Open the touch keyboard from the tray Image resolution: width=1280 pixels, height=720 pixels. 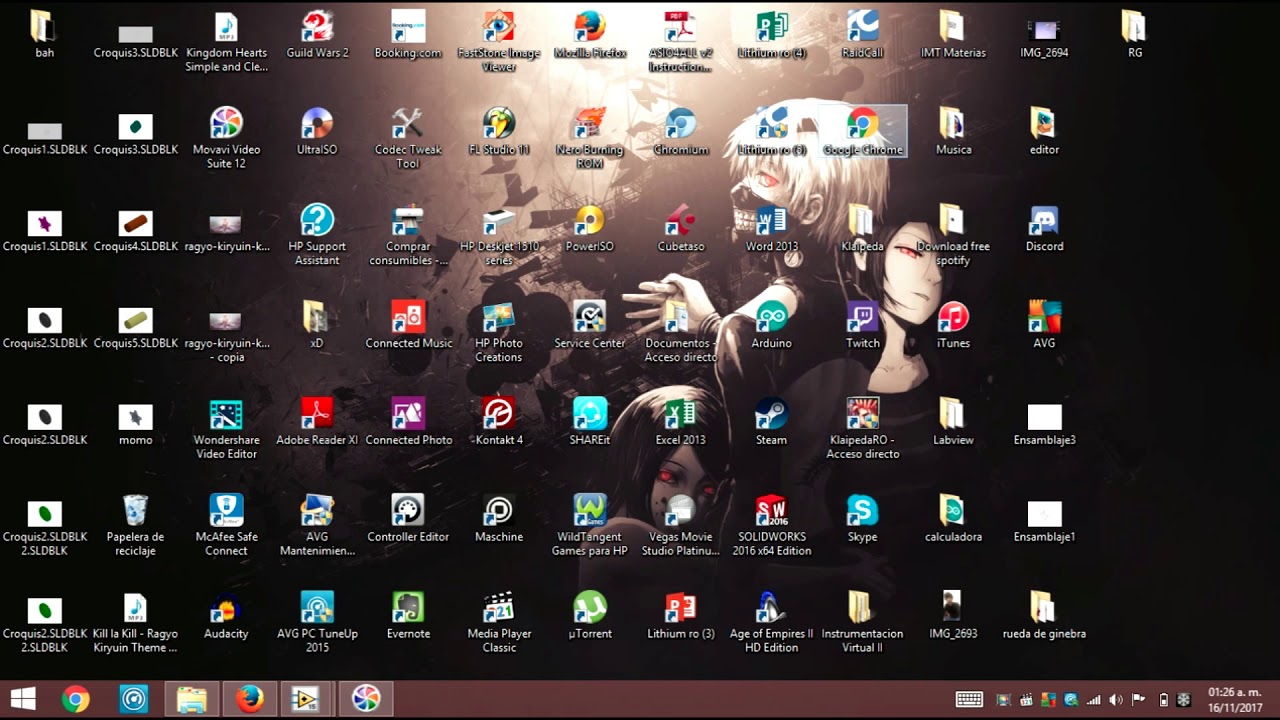click(969, 700)
